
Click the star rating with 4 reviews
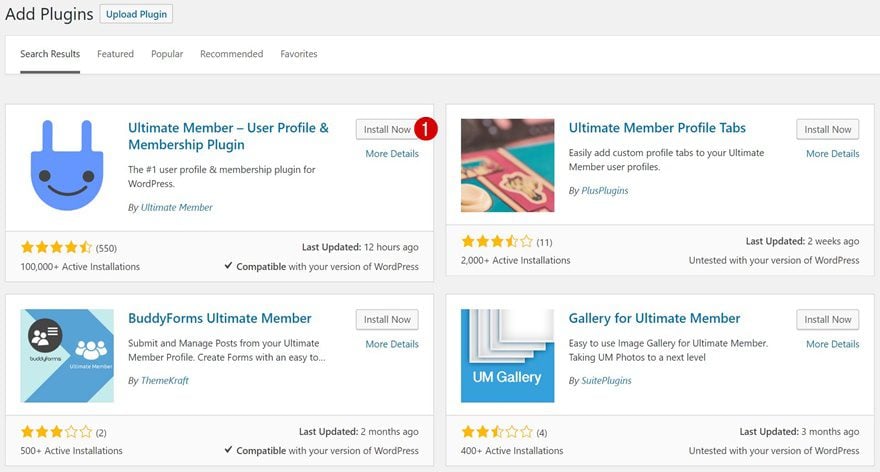pyautogui.click(x=497, y=432)
